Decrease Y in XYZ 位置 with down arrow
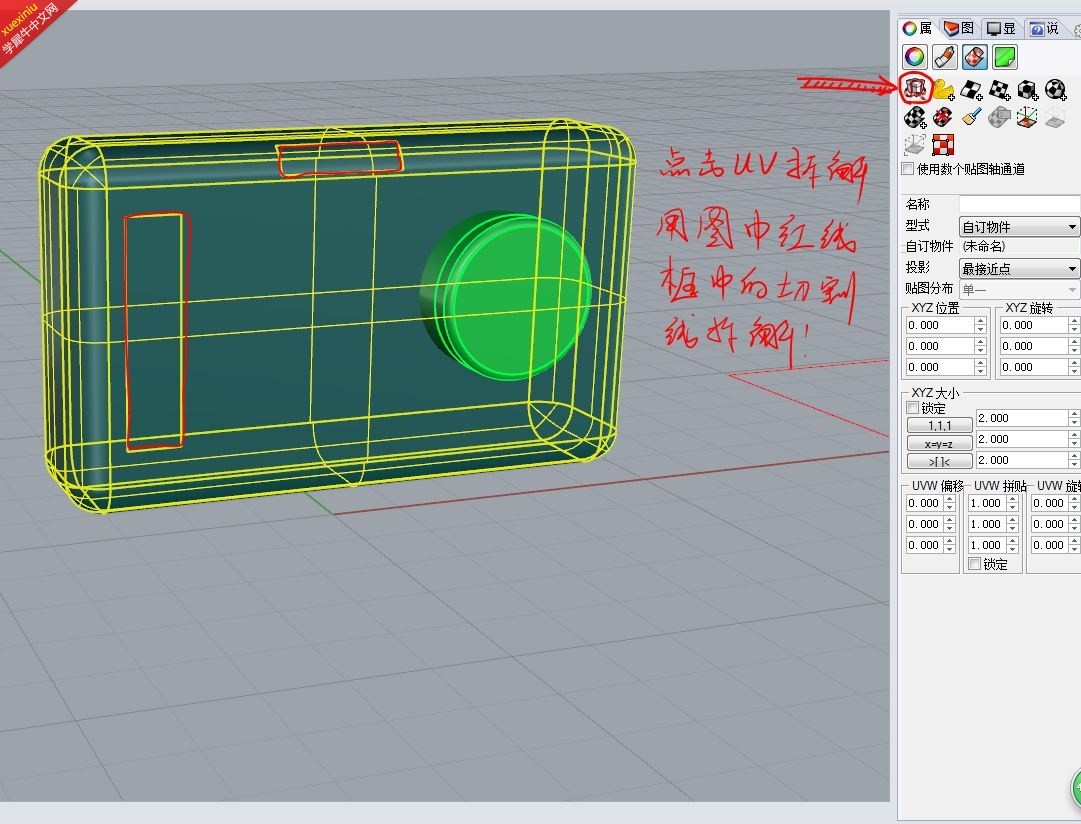Screen dimensions: 1081x824 (x=980, y=350)
